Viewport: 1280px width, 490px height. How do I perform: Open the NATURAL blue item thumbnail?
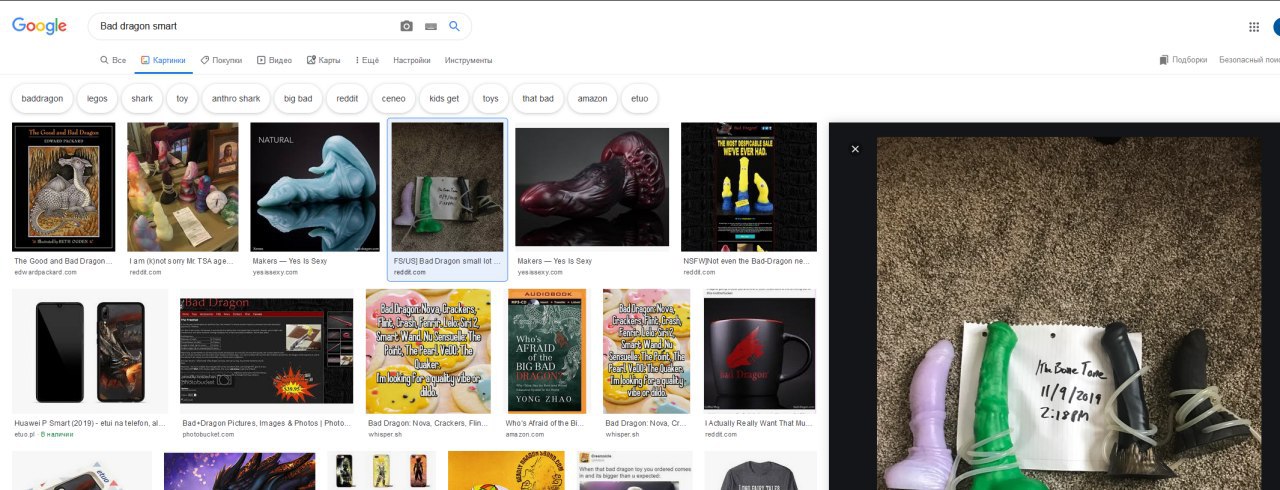[x=315, y=187]
